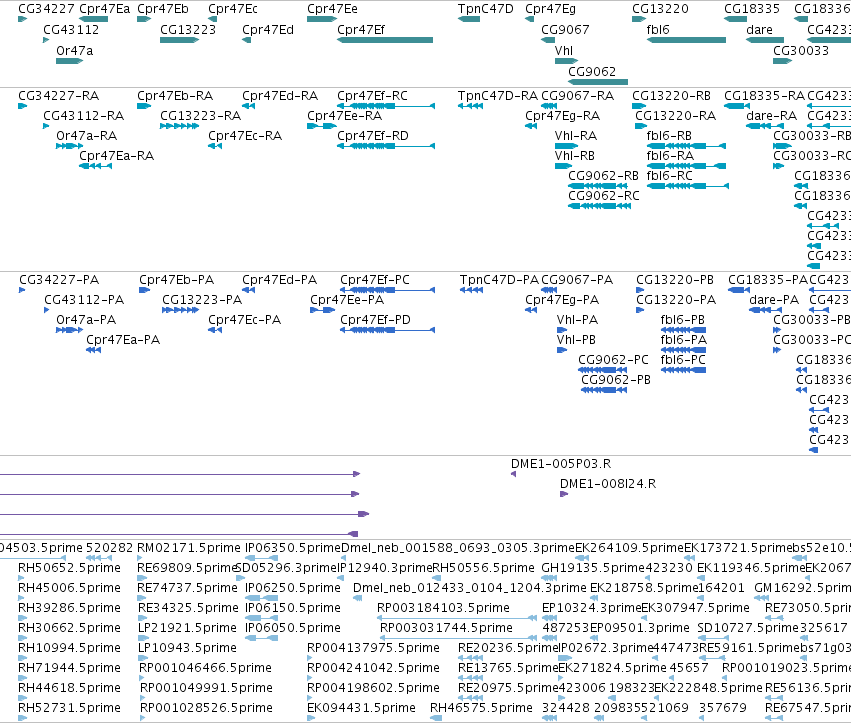Click the dare gene label
Viewport: 851px width, 723px height.
click(x=759, y=30)
